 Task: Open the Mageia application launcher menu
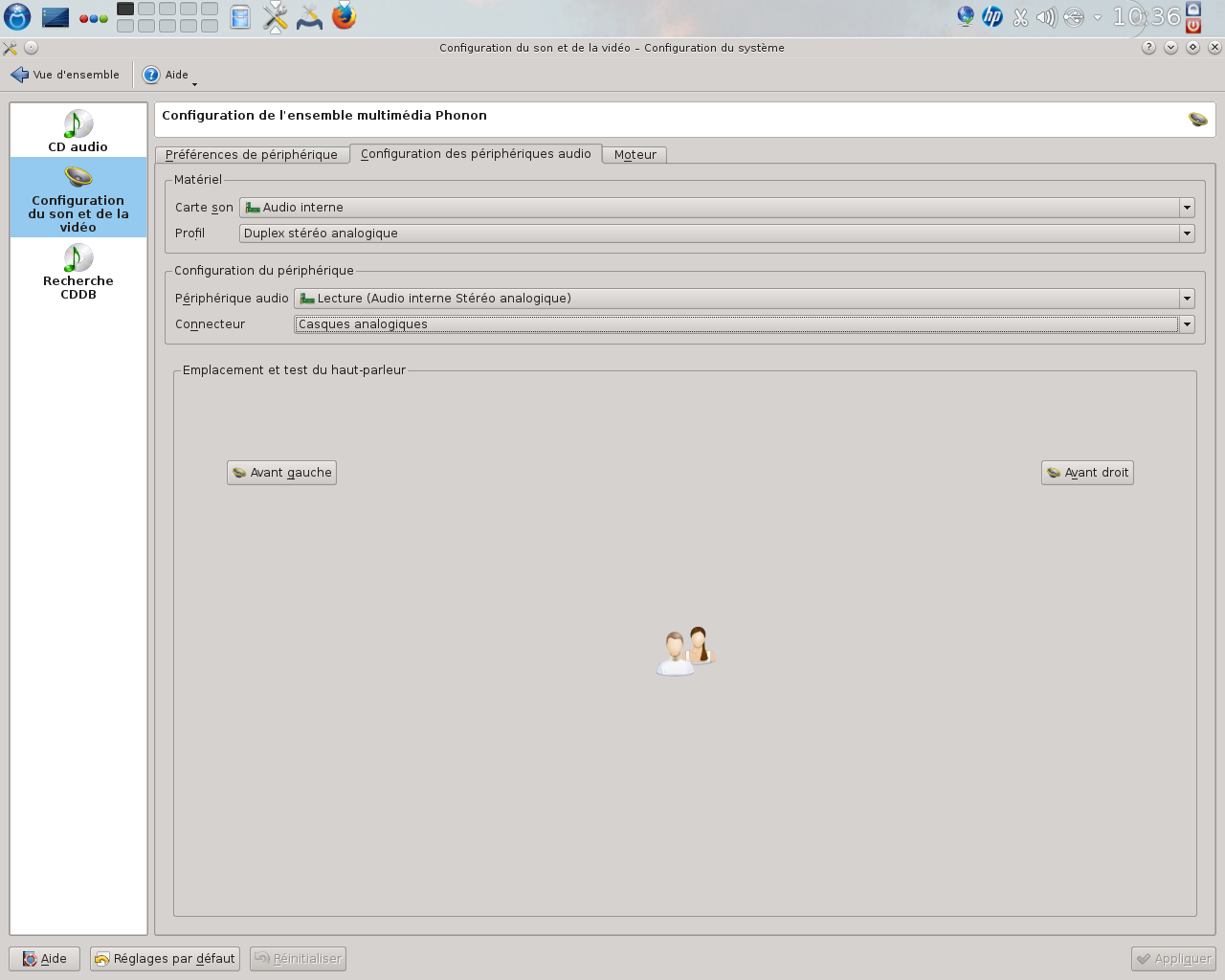[x=17, y=16]
